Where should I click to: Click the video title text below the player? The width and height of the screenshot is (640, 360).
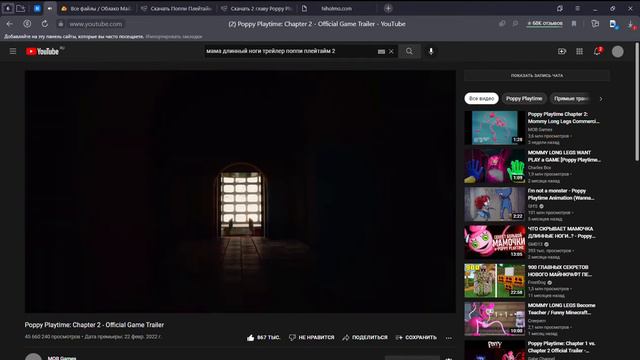94,325
